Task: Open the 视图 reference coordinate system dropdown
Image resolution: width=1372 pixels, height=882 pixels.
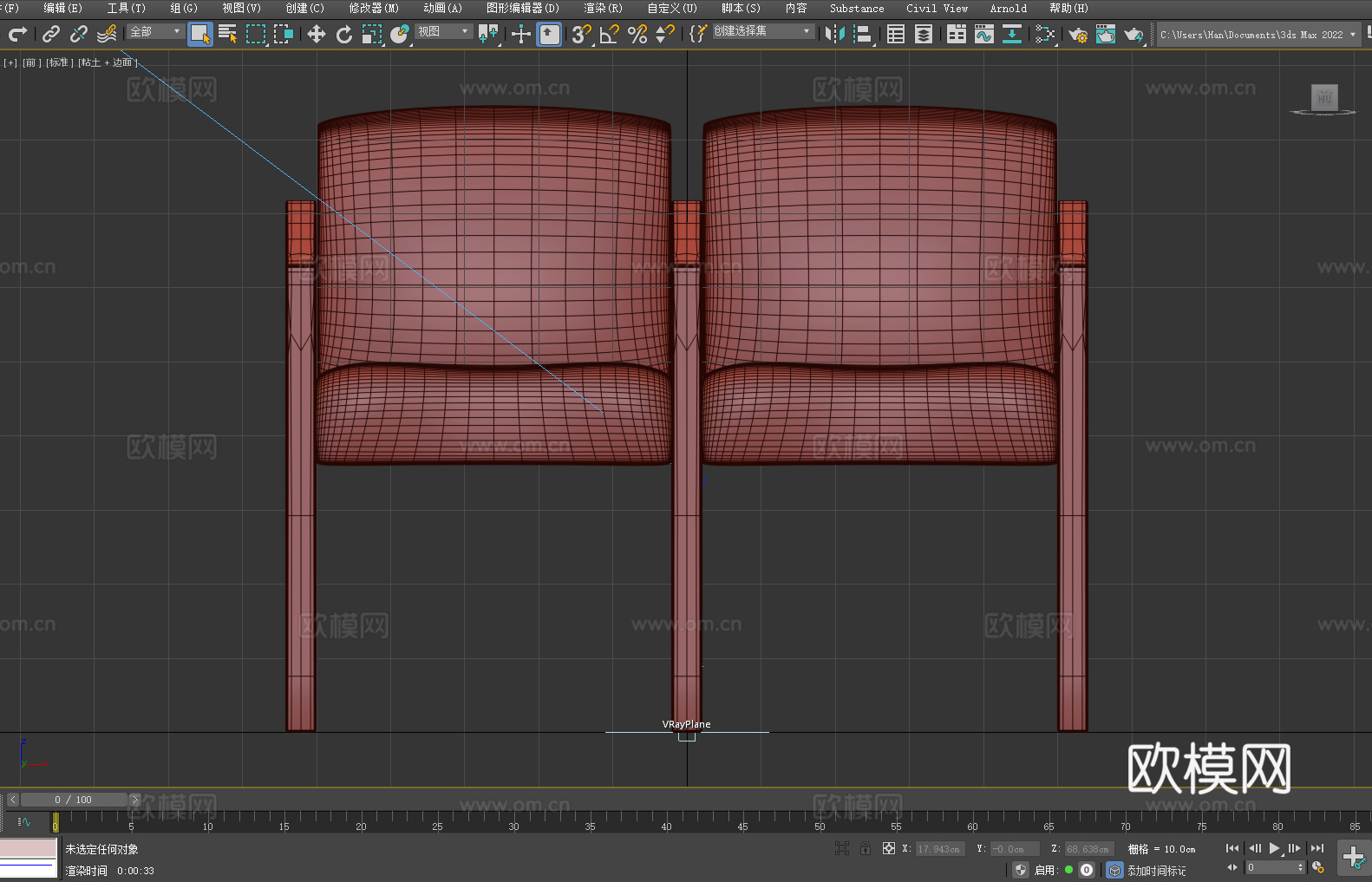Action: point(443,31)
